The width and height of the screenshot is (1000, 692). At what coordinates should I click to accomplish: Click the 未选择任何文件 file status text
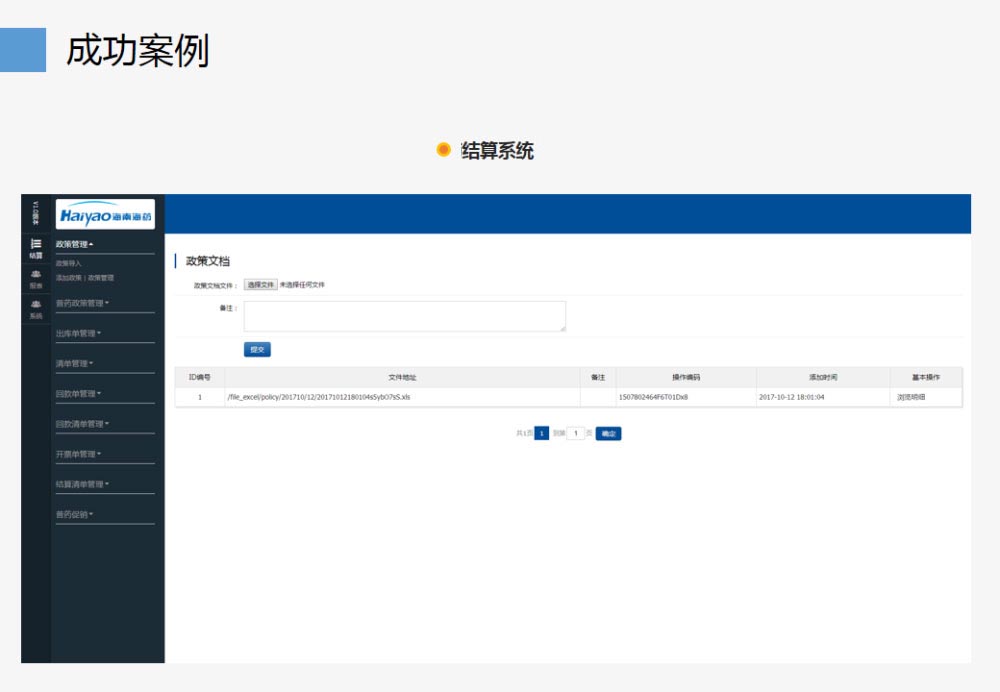click(302, 284)
